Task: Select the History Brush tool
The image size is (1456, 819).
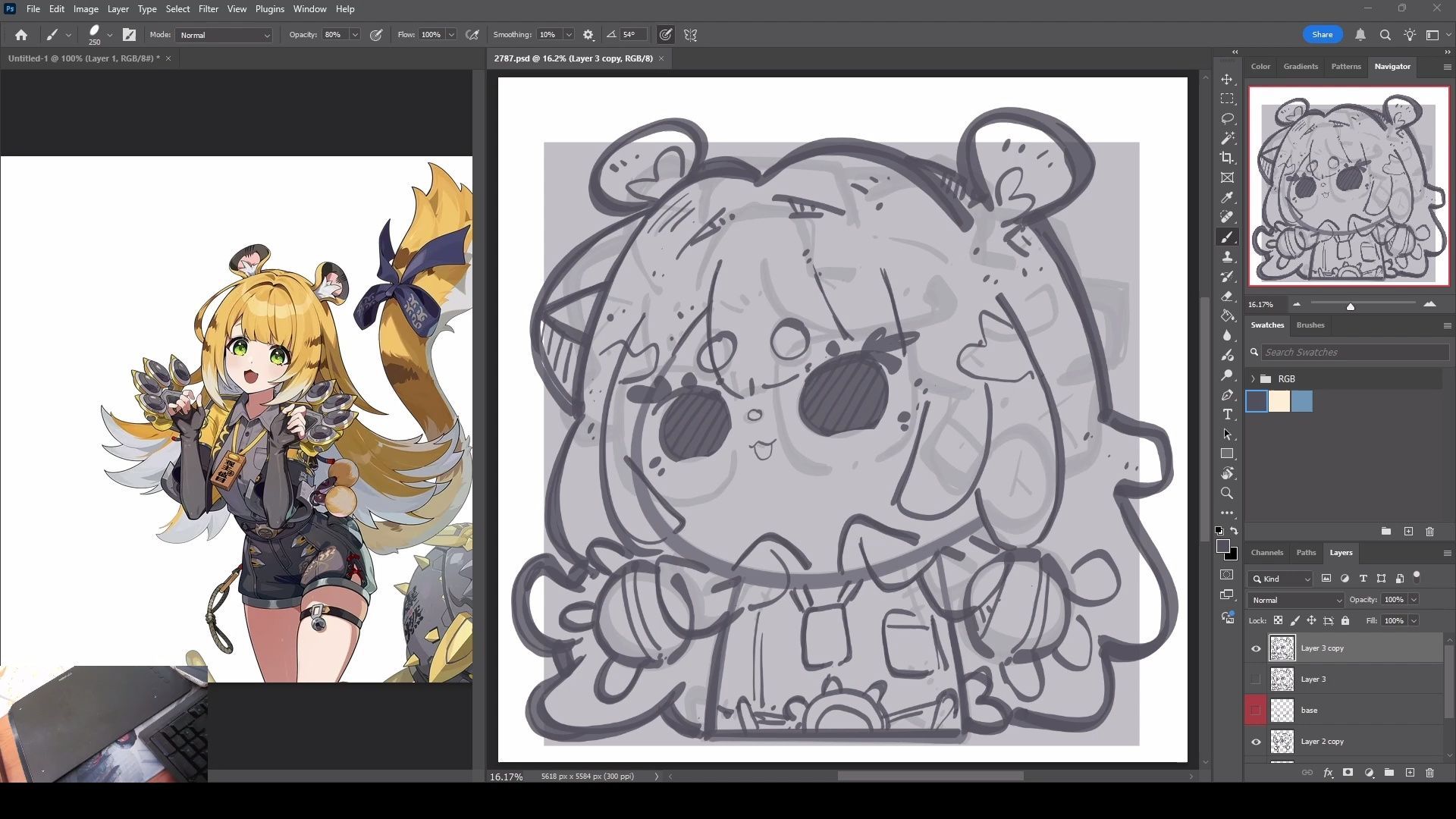Action: tap(1227, 278)
